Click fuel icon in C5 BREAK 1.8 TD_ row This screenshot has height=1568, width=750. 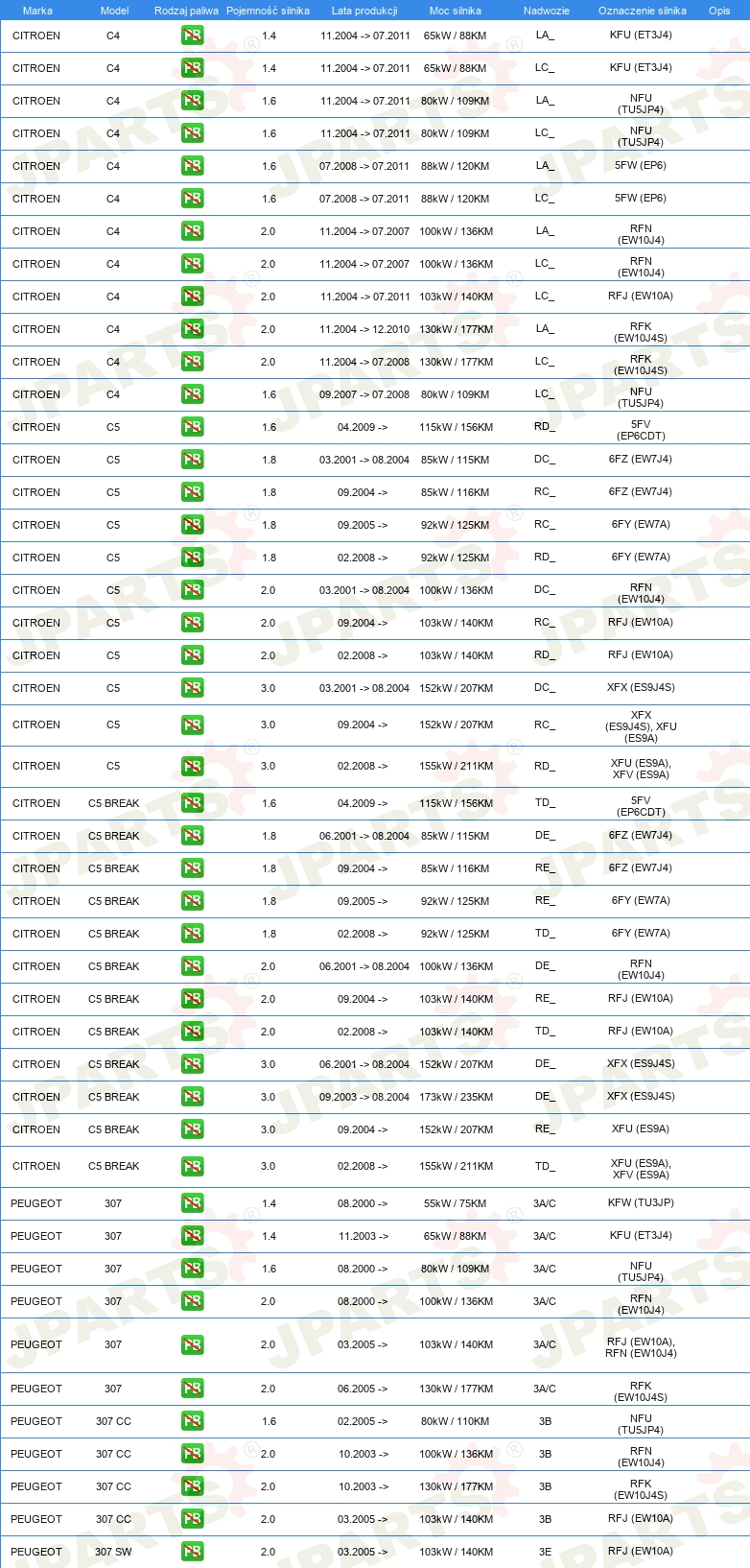point(193,934)
